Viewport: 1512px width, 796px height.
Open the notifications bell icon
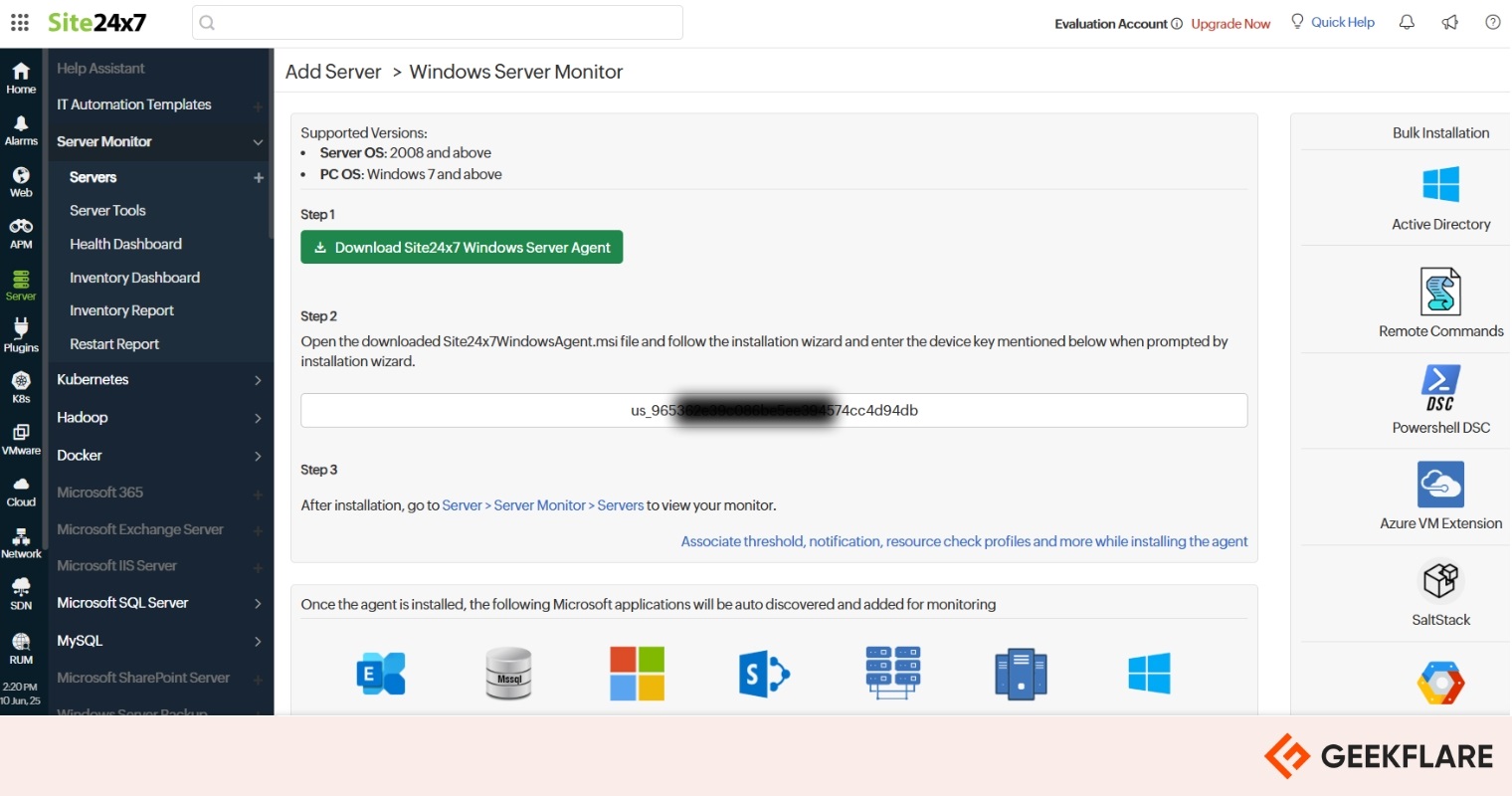pyautogui.click(x=1407, y=22)
